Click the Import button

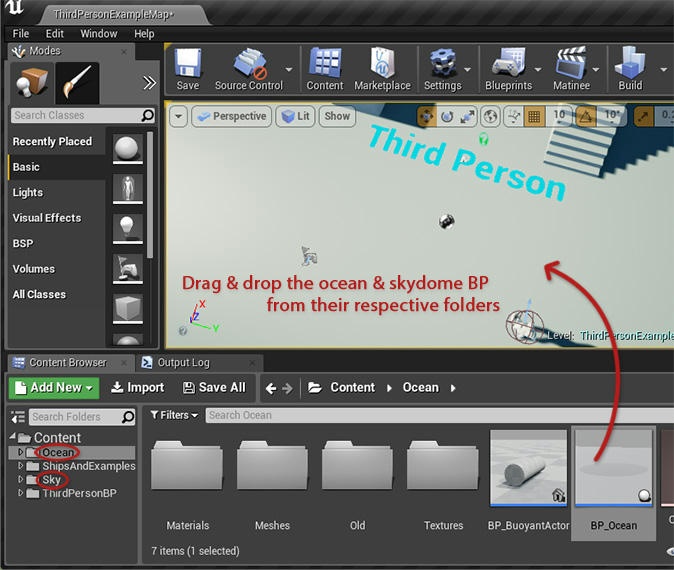click(137, 387)
